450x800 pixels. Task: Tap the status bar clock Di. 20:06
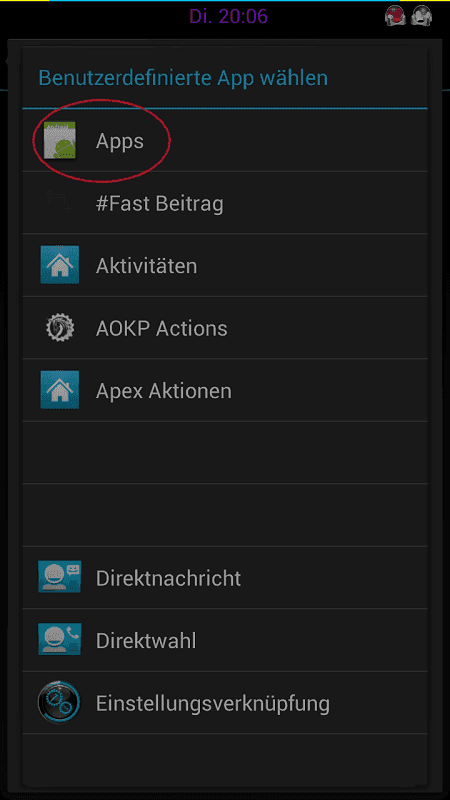[228, 16]
